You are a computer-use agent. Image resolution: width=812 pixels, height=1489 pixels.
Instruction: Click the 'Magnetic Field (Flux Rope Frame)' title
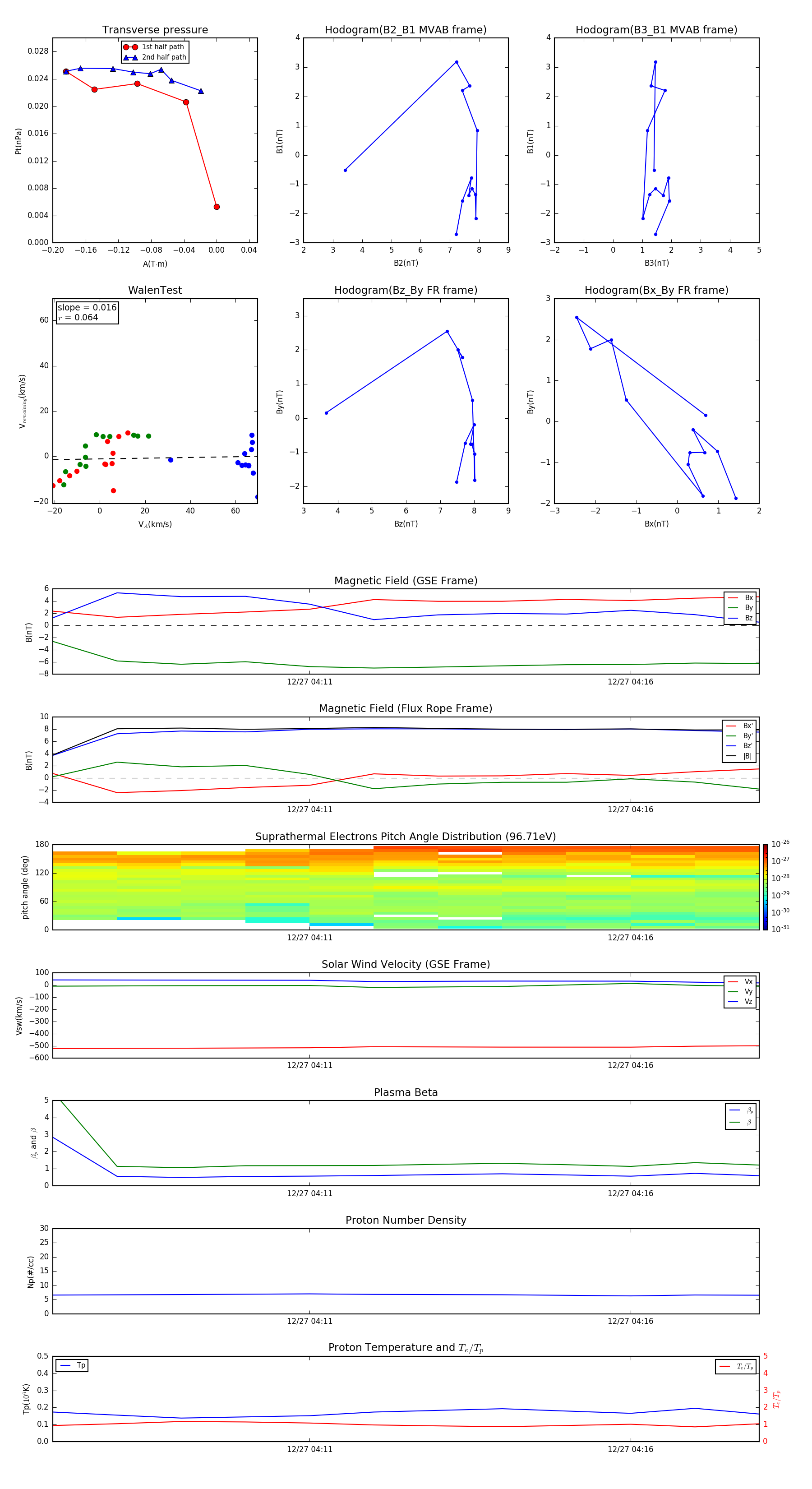click(406, 709)
